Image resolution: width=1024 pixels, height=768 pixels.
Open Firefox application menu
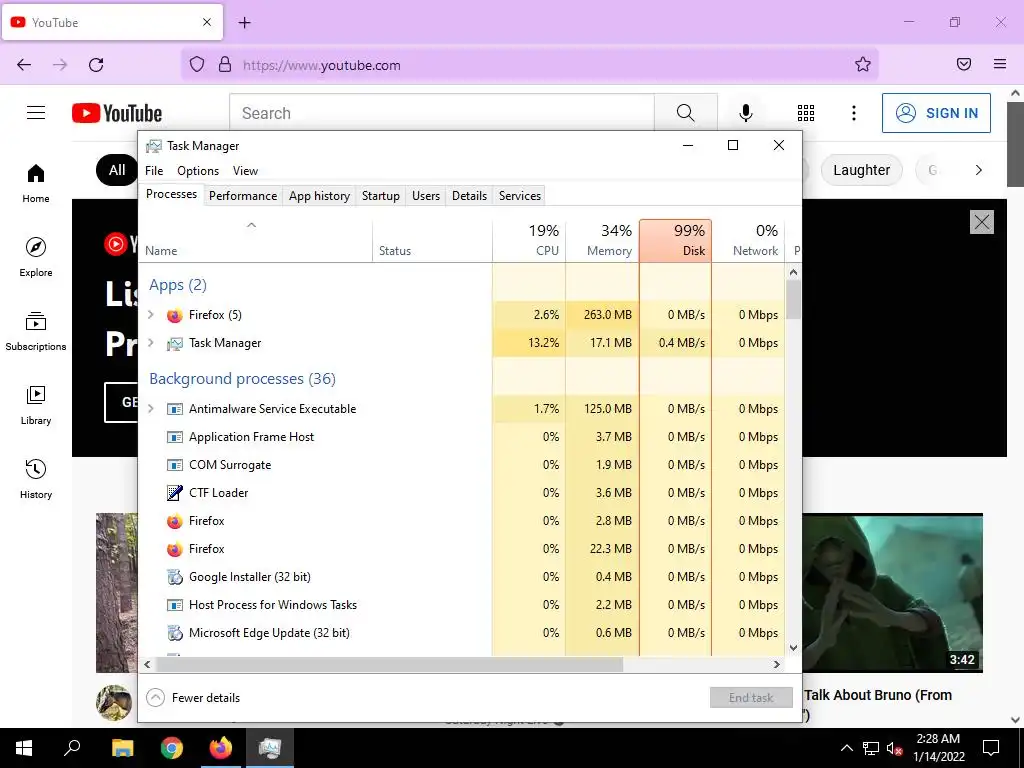pyautogui.click(x=1000, y=64)
